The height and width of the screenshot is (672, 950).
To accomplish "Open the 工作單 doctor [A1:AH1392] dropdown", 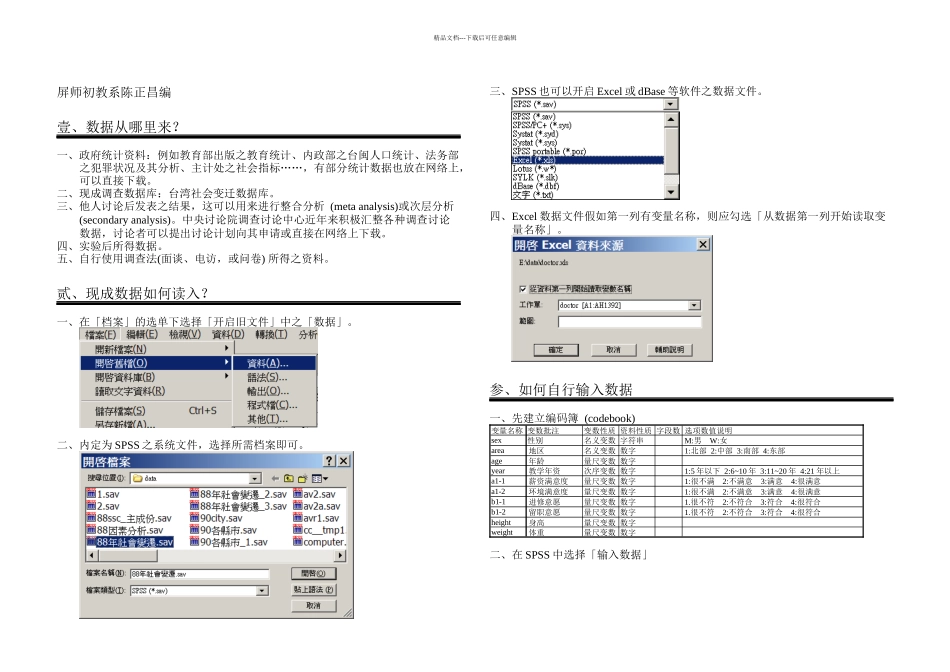I will (694, 305).
